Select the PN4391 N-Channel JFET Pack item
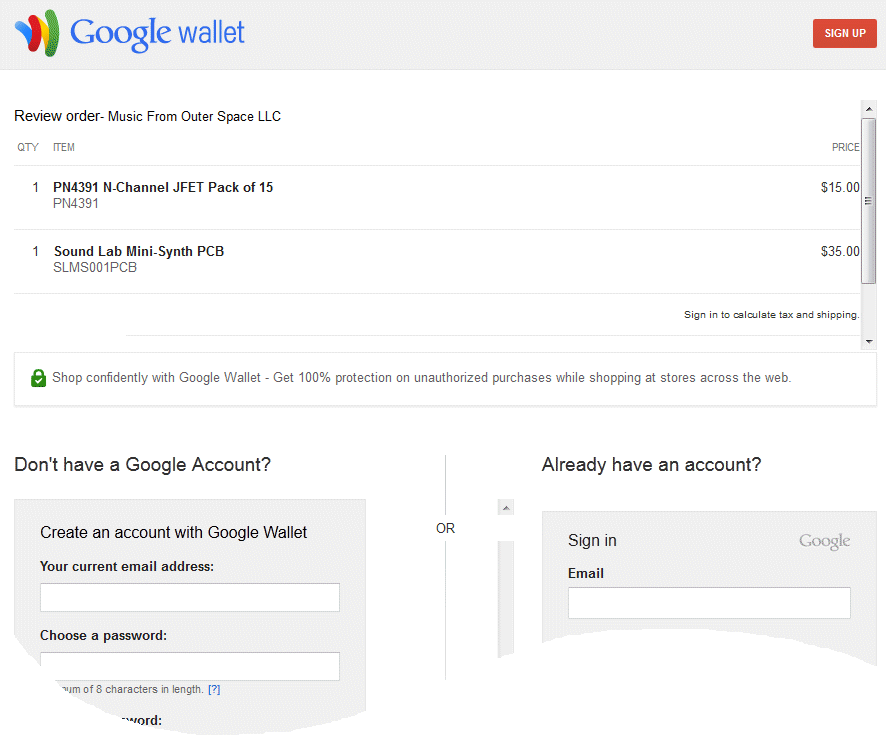Image resolution: width=886 pixels, height=745 pixels. point(163,187)
